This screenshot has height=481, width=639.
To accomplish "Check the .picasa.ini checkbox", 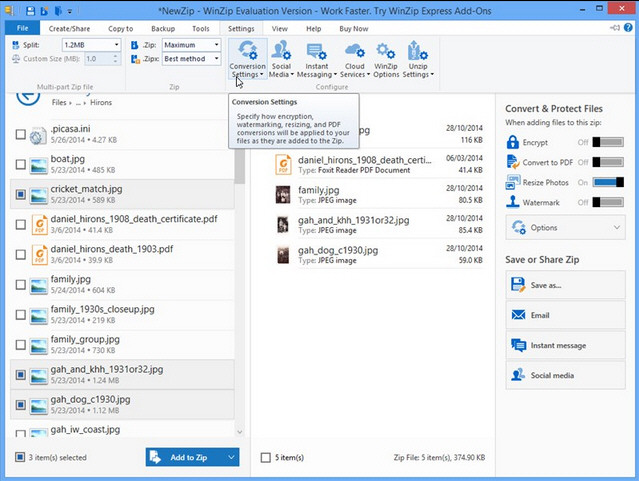I will point(20,134).
